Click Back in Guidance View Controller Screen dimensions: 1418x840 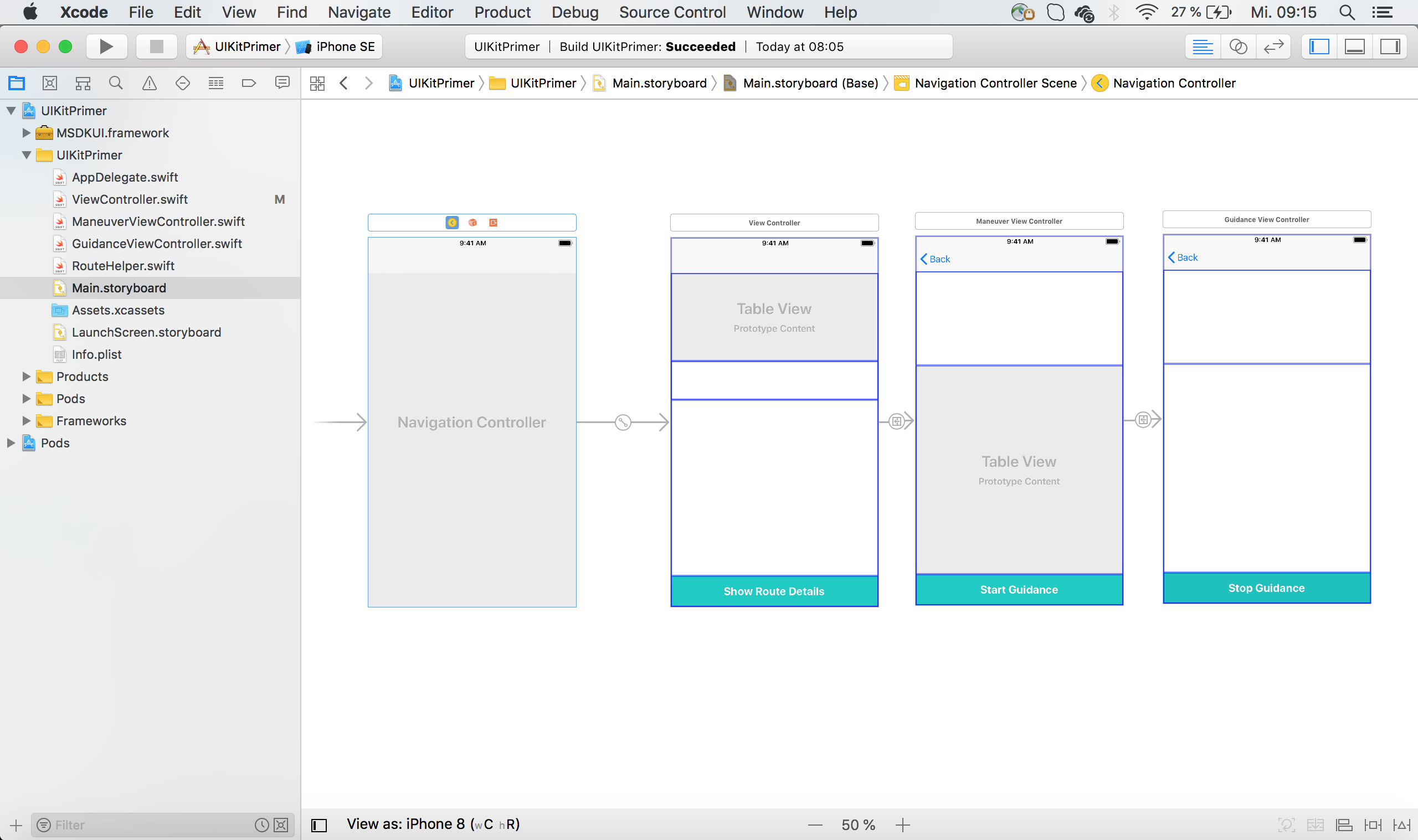click(1183, 257)
